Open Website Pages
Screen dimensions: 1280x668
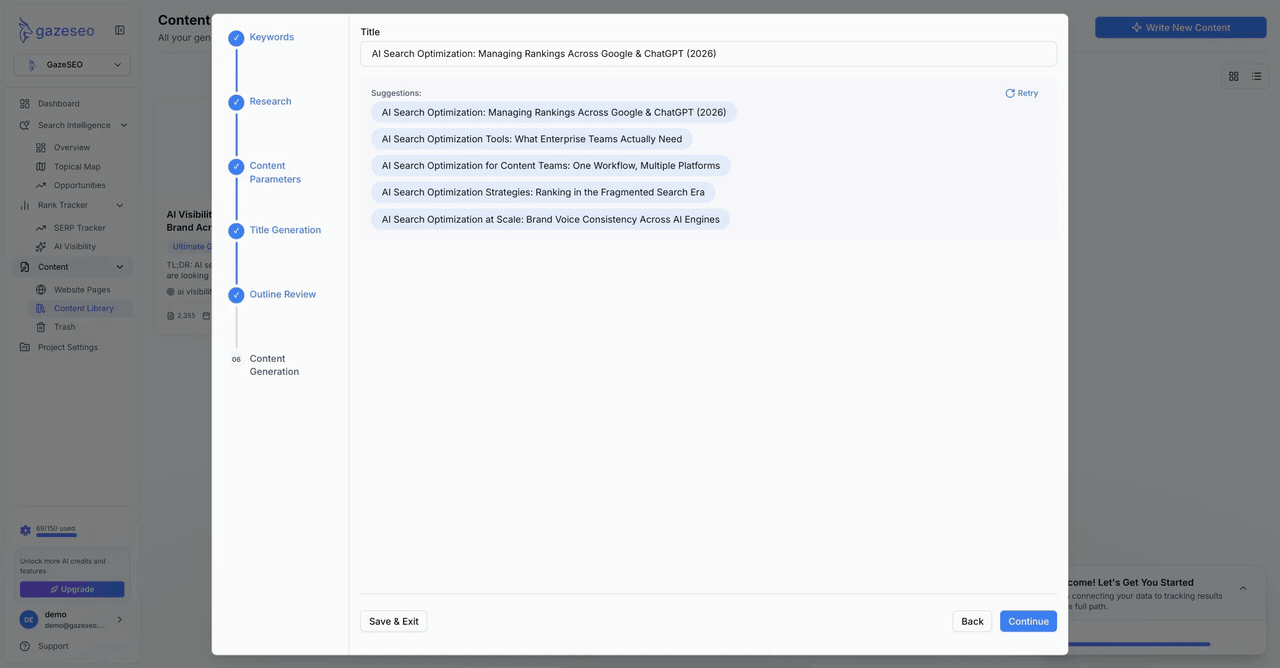click(82, 289)
